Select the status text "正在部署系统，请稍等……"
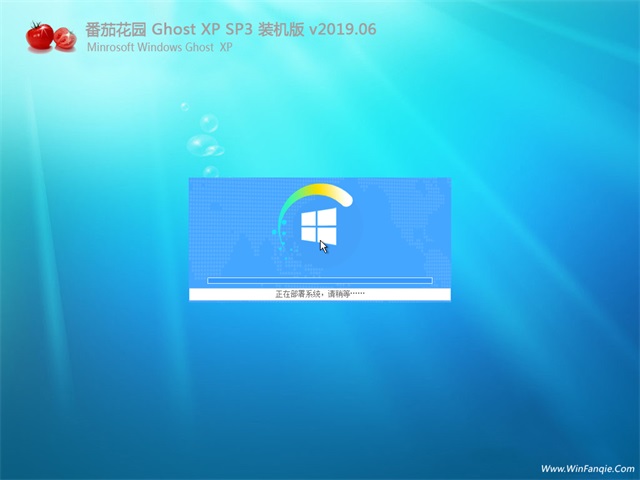The width and height of the screenshot is (640, 480). [x=320, y=293]
